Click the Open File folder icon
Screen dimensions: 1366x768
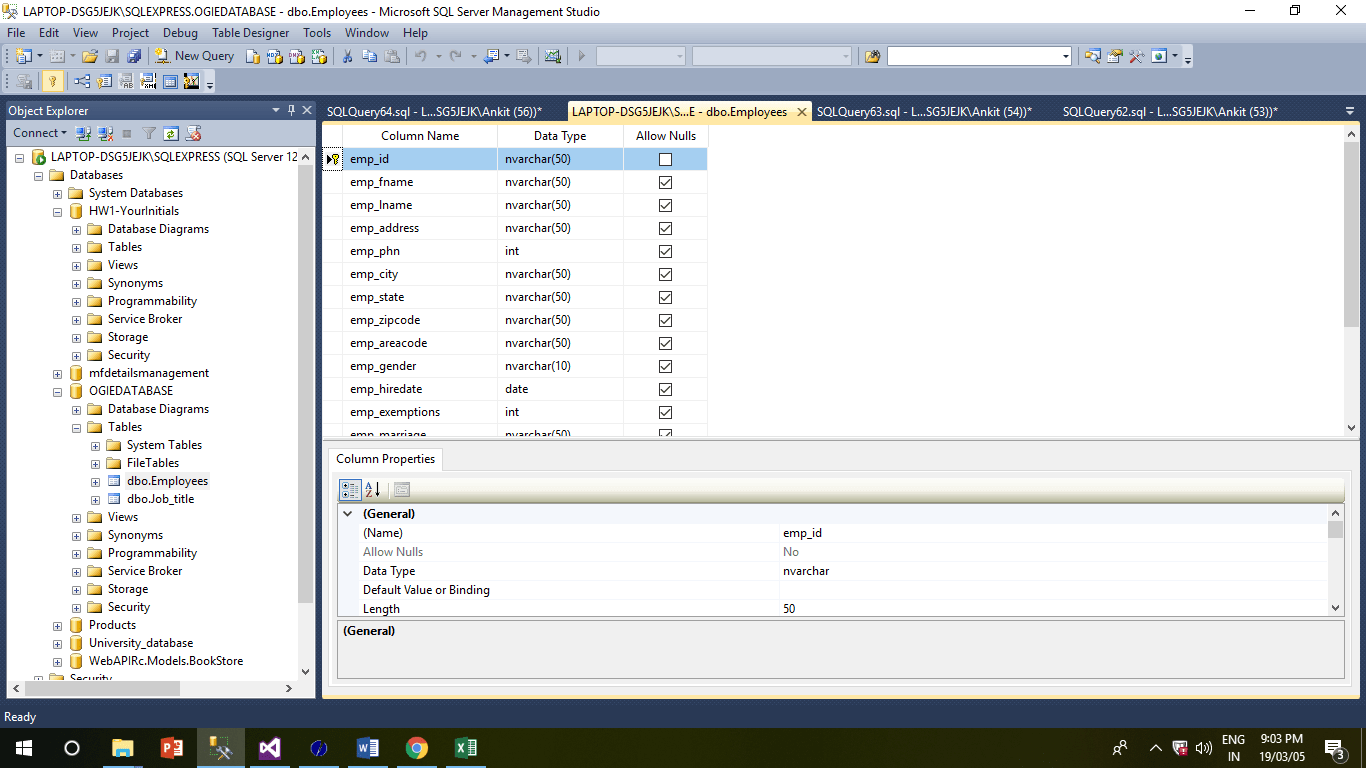[x=89, y=56]
